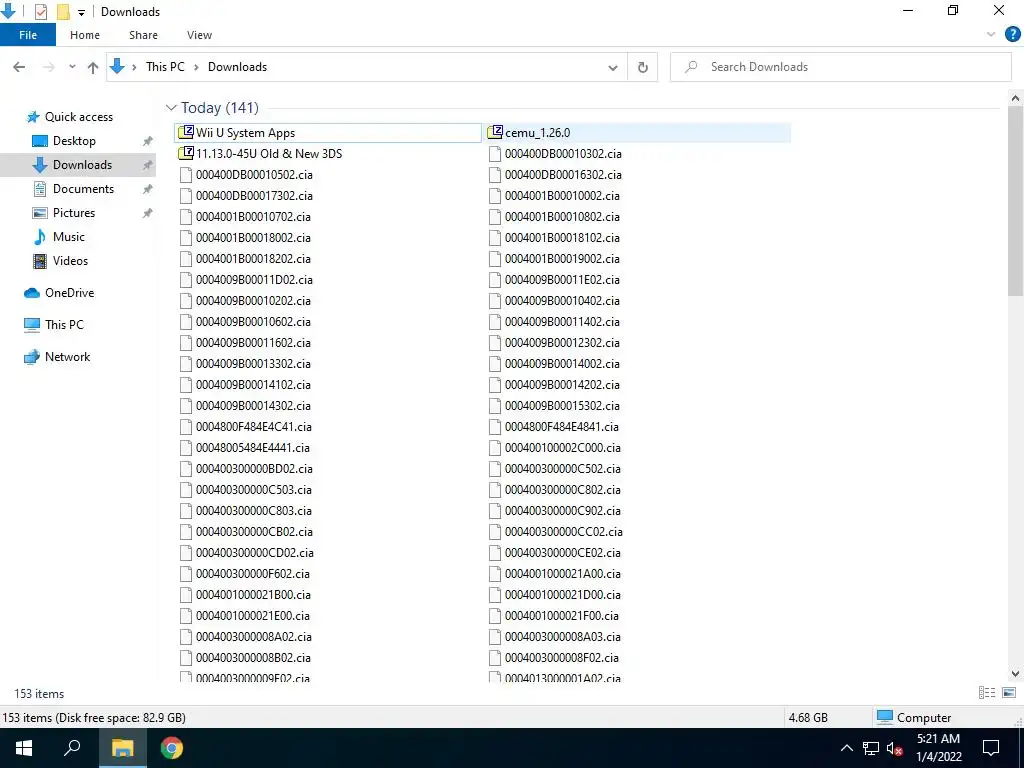This screenshot has width=1024, height=768.
Task: Launch Google Chrome from taskbar
Action: (x=172, y=748)
